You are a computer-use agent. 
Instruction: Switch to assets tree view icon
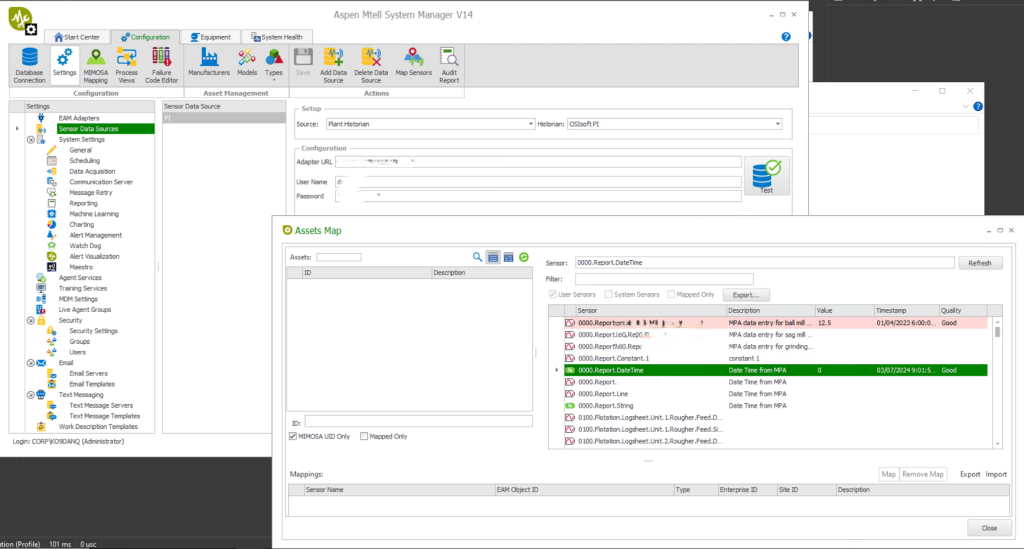[508, 257]
